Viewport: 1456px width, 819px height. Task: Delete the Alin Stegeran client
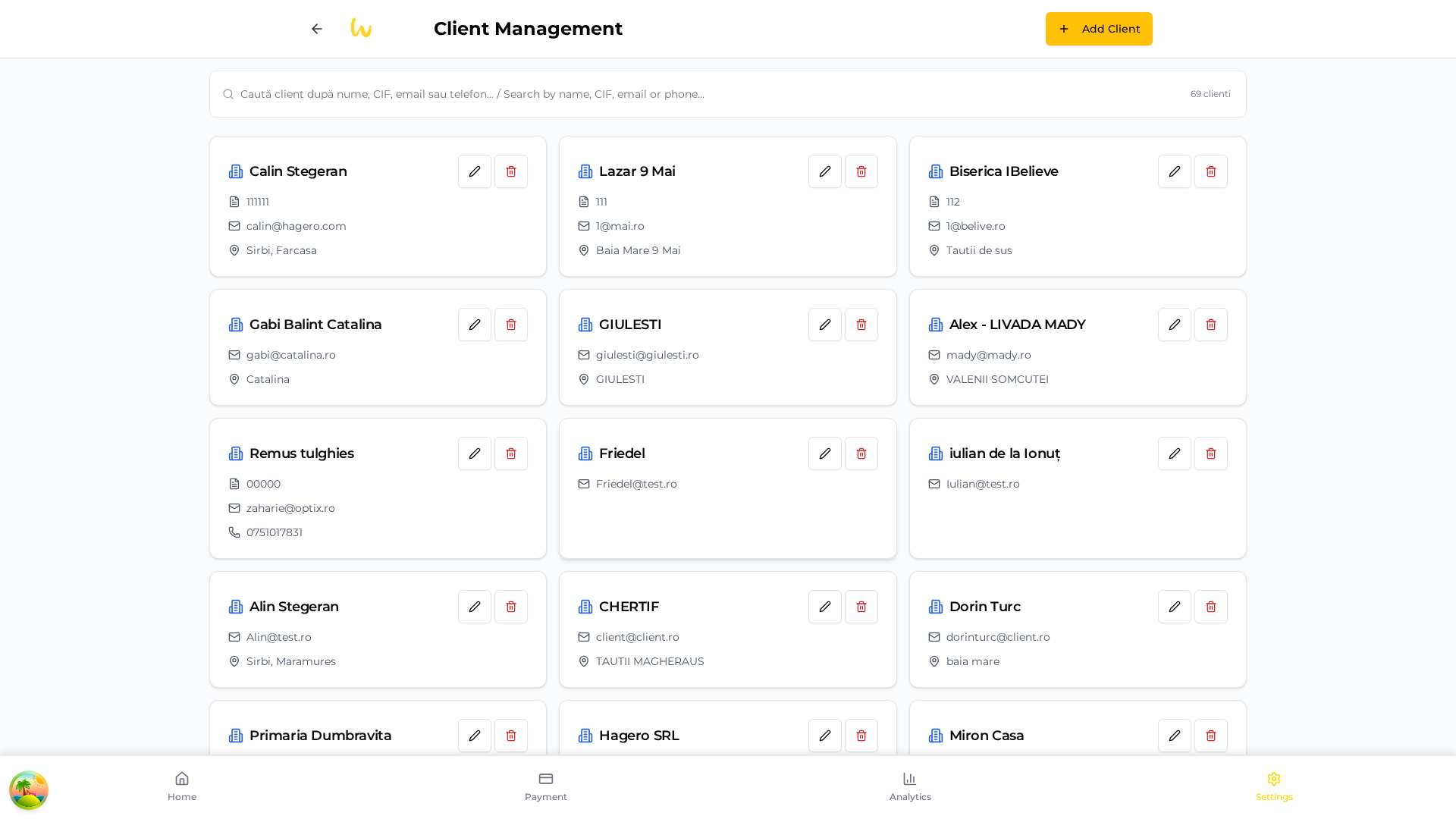point(511,607)
